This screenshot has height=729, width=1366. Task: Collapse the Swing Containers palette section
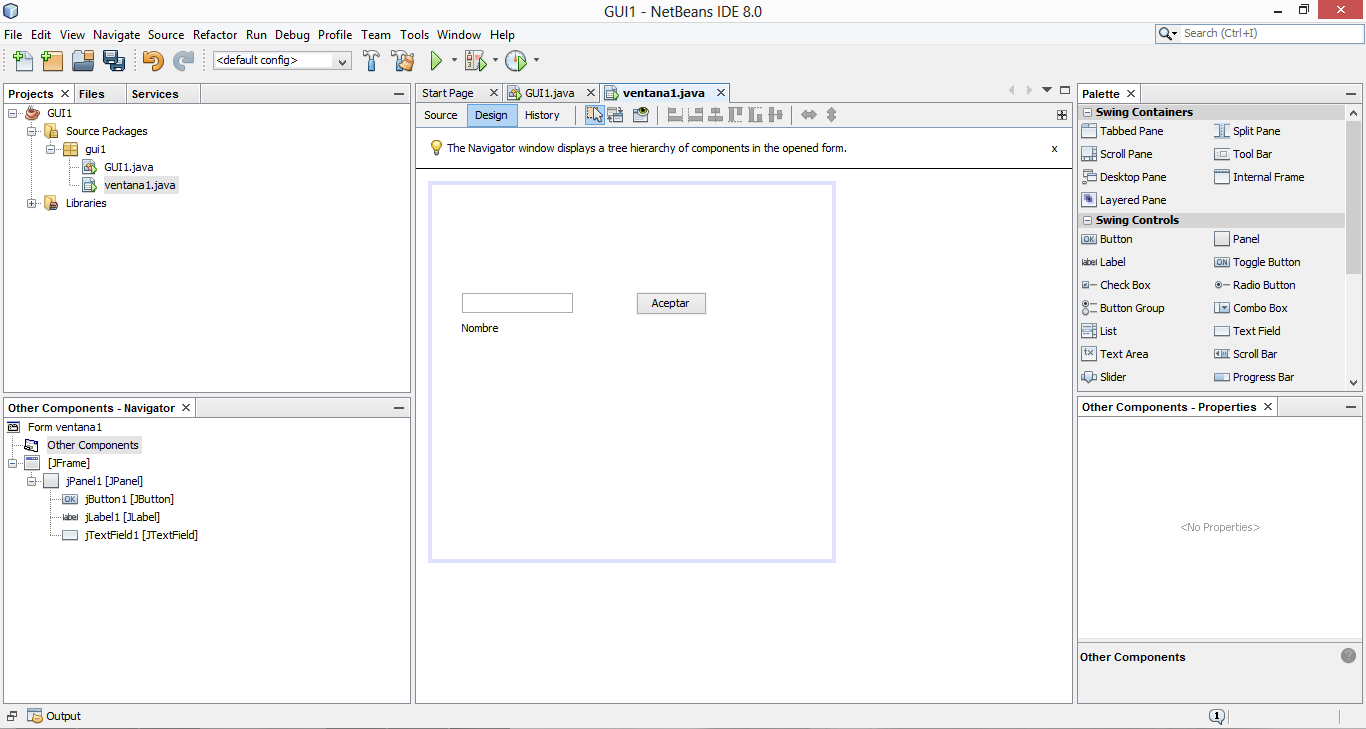pyautogui.click(x=1087, y=111)
